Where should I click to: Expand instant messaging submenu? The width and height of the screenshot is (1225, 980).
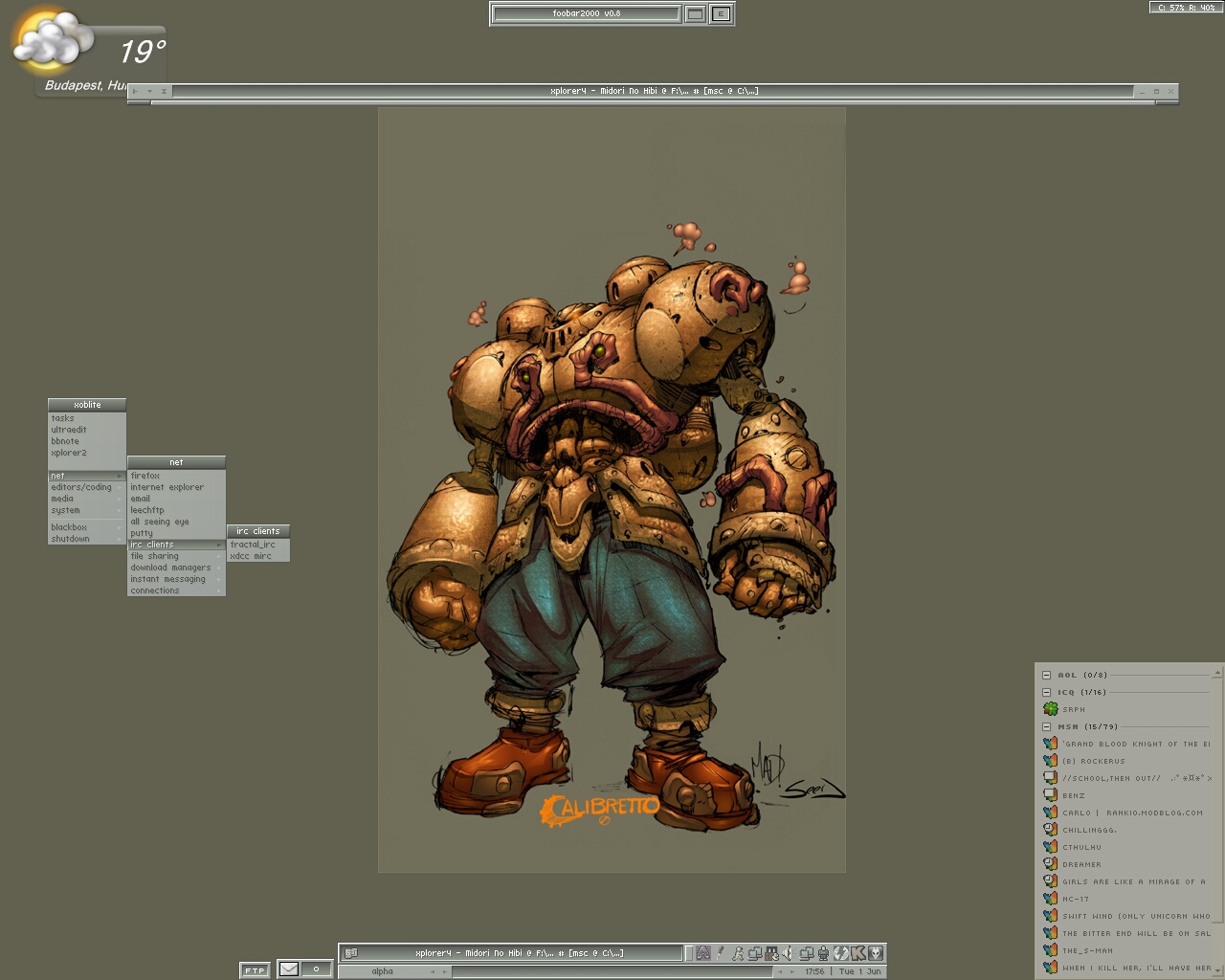pos(176,579)
